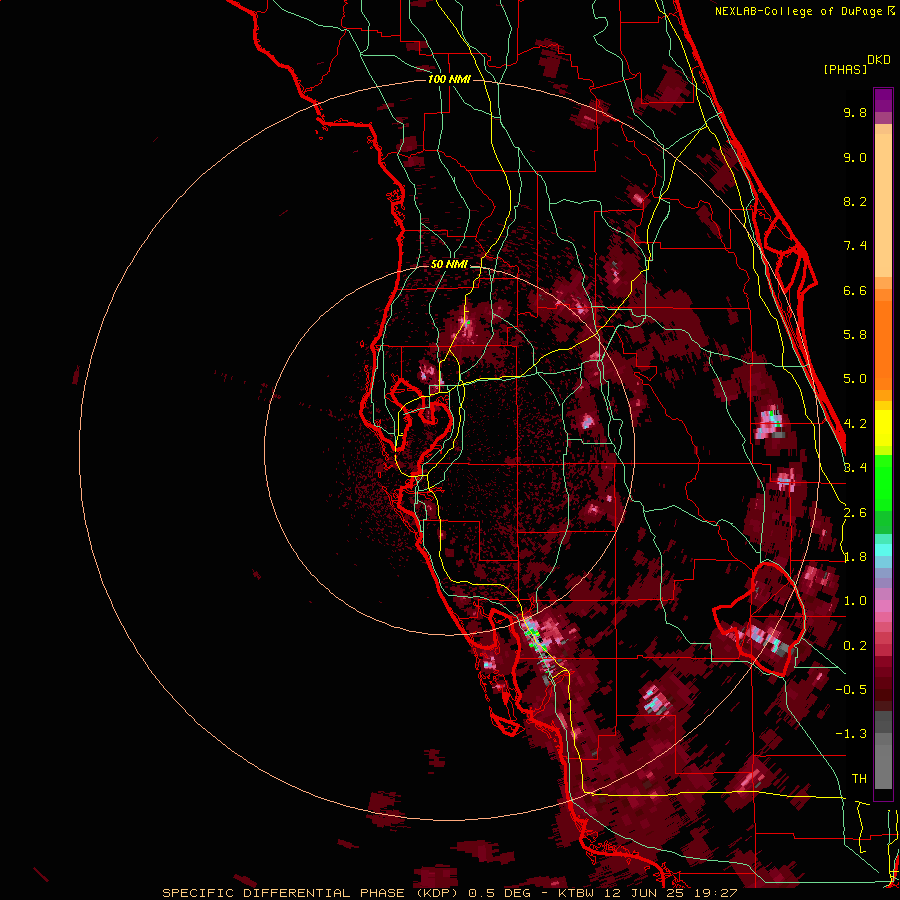Image resolution: width=900 pixels, height=900 pixels.
Task: Select the [PHAS] label above the color scale
Action: (x=845, y=69)
